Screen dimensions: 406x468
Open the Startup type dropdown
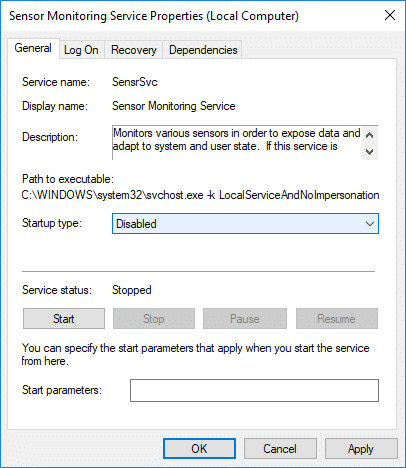(245, 224)
